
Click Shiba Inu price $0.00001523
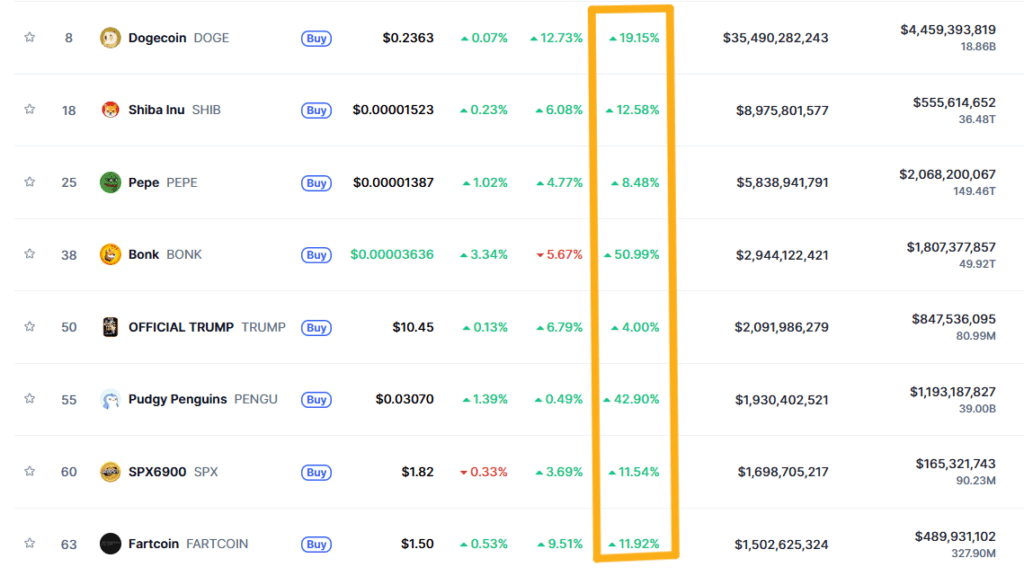pos(393,110)
